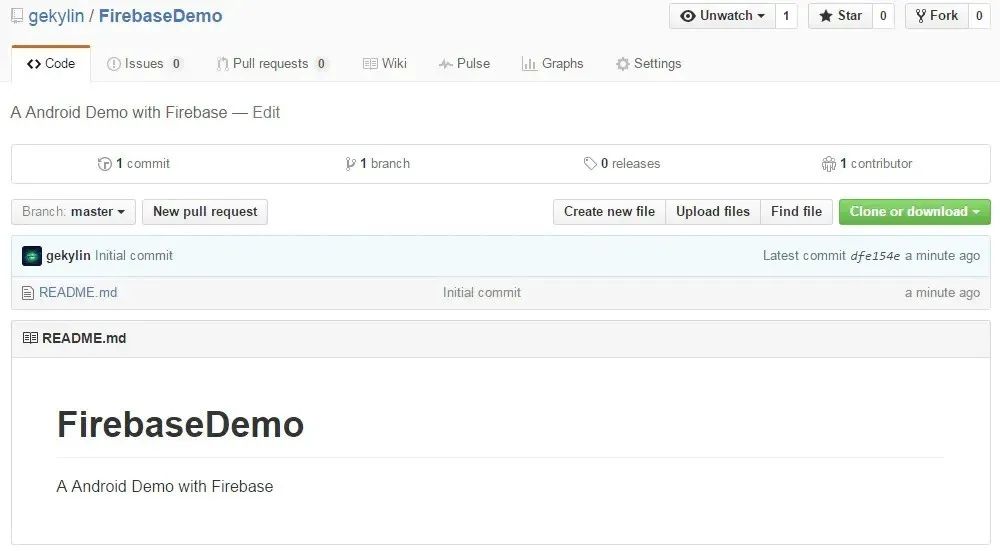Screen dimensions: 1000x551
Task: Open Initial commit message in commit bar
Action: point(134,256)
